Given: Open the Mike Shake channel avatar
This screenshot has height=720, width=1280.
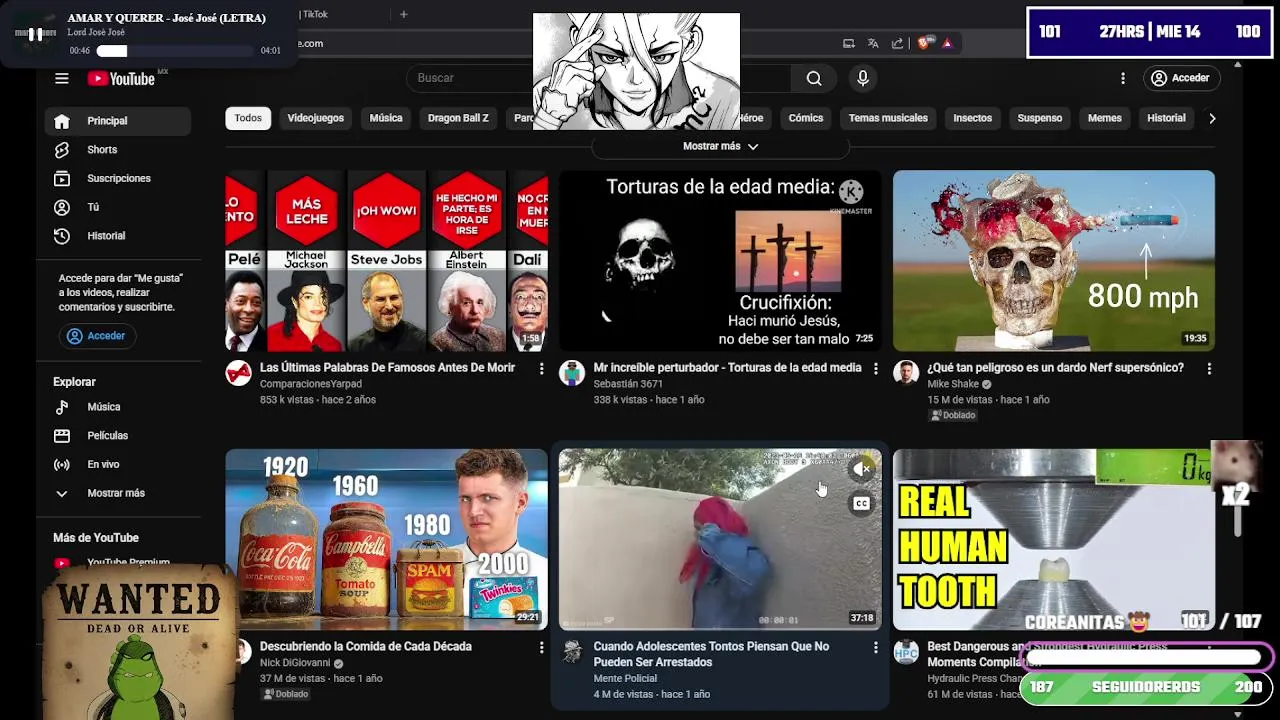Looking at the screenshot, I should 906,373.
